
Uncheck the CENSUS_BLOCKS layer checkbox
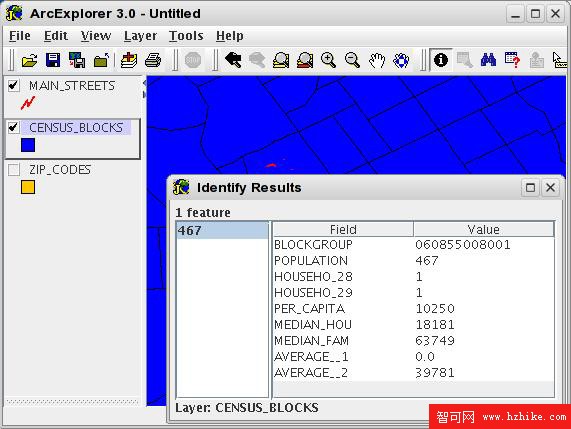point(14,128)
